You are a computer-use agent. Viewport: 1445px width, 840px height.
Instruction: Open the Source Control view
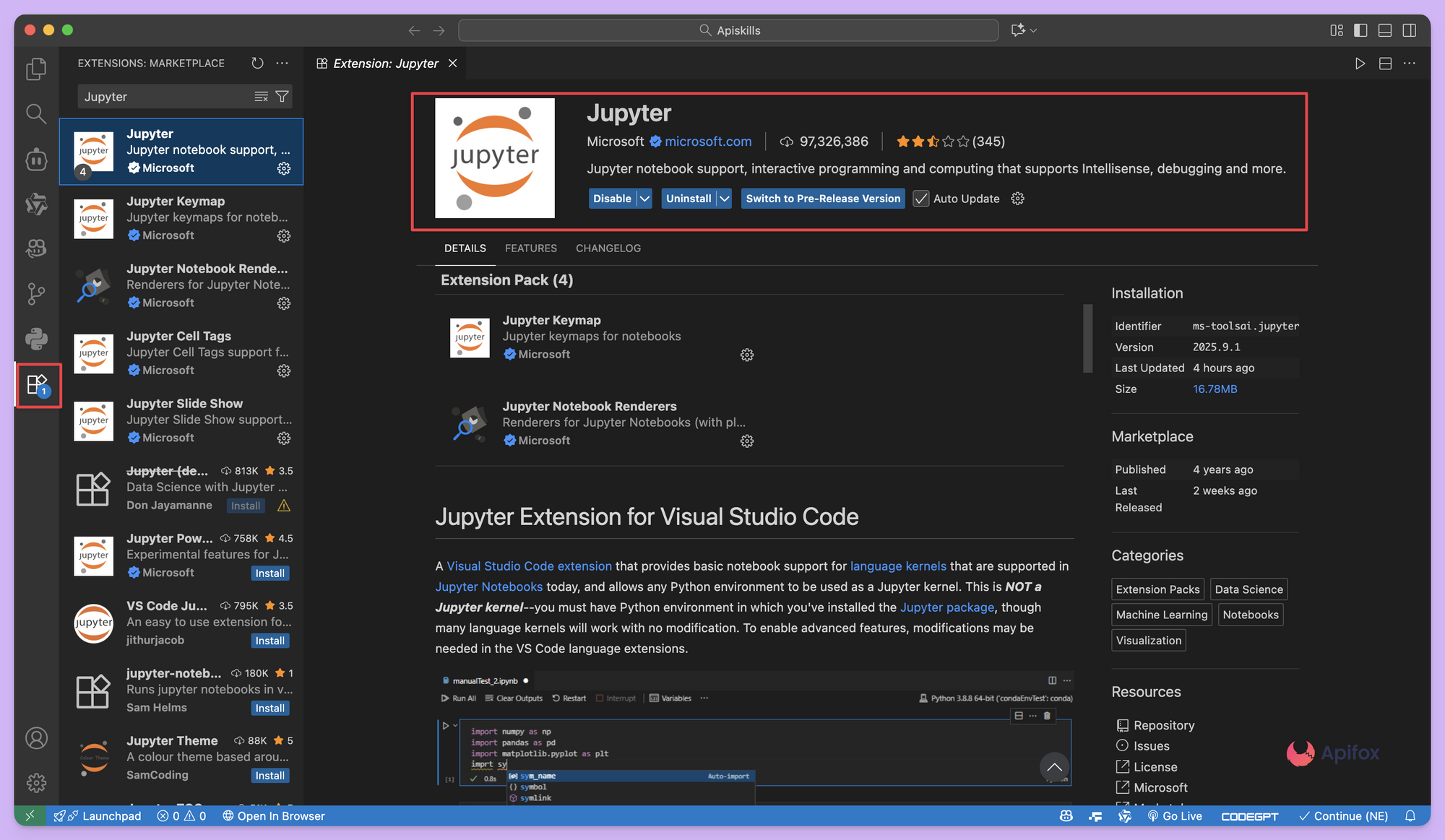tap(36, 293)
